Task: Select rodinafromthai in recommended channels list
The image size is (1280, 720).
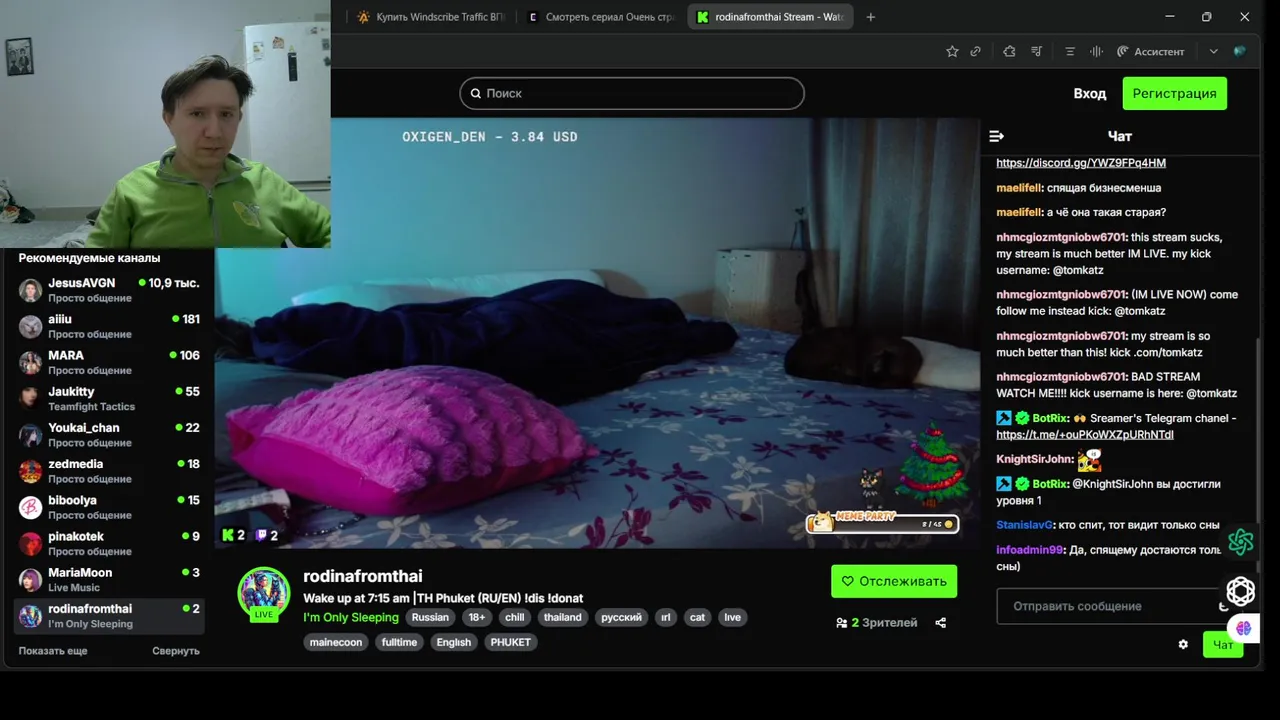Action: point(110,616)
